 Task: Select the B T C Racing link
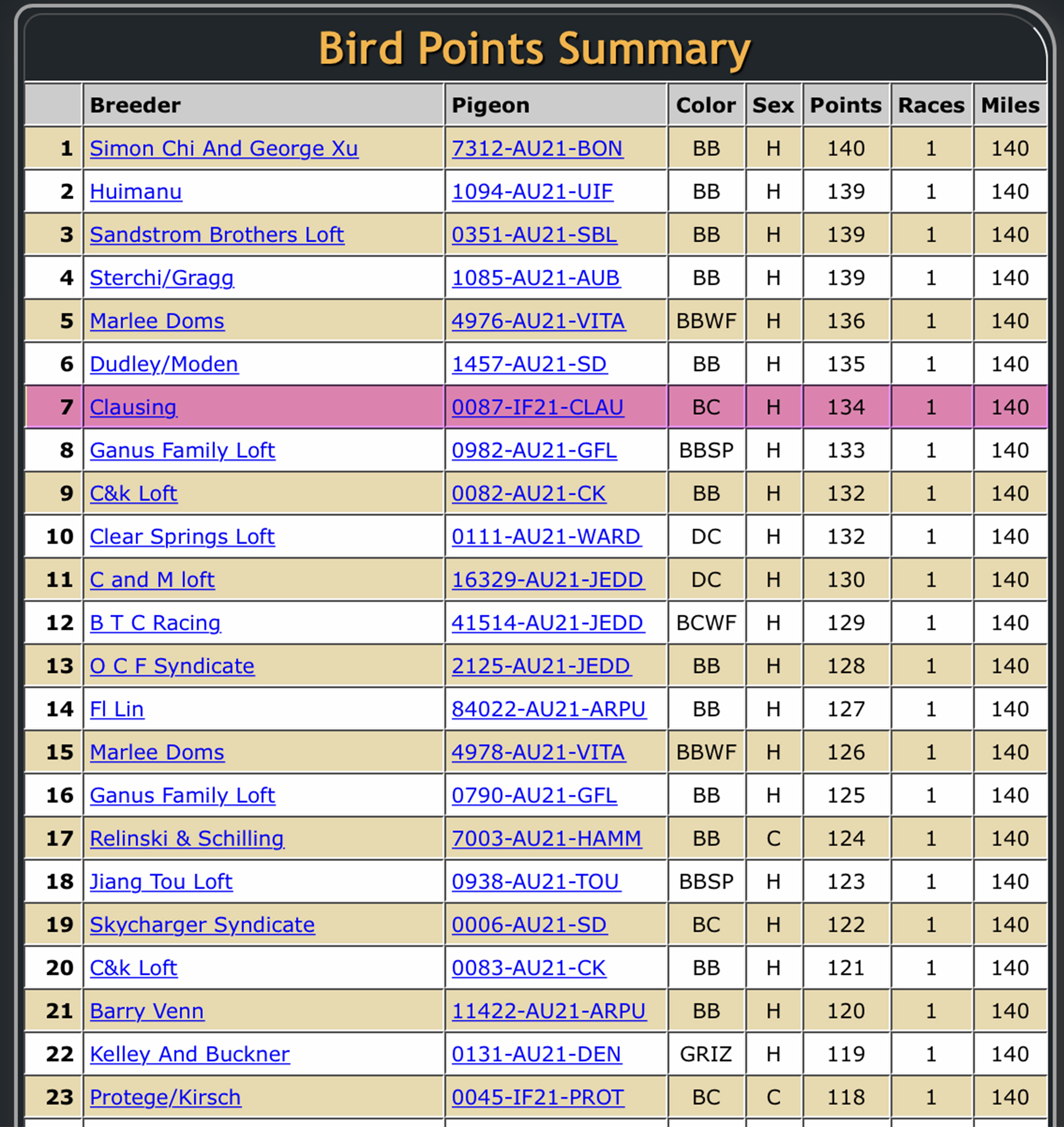[x=155, y=623]
